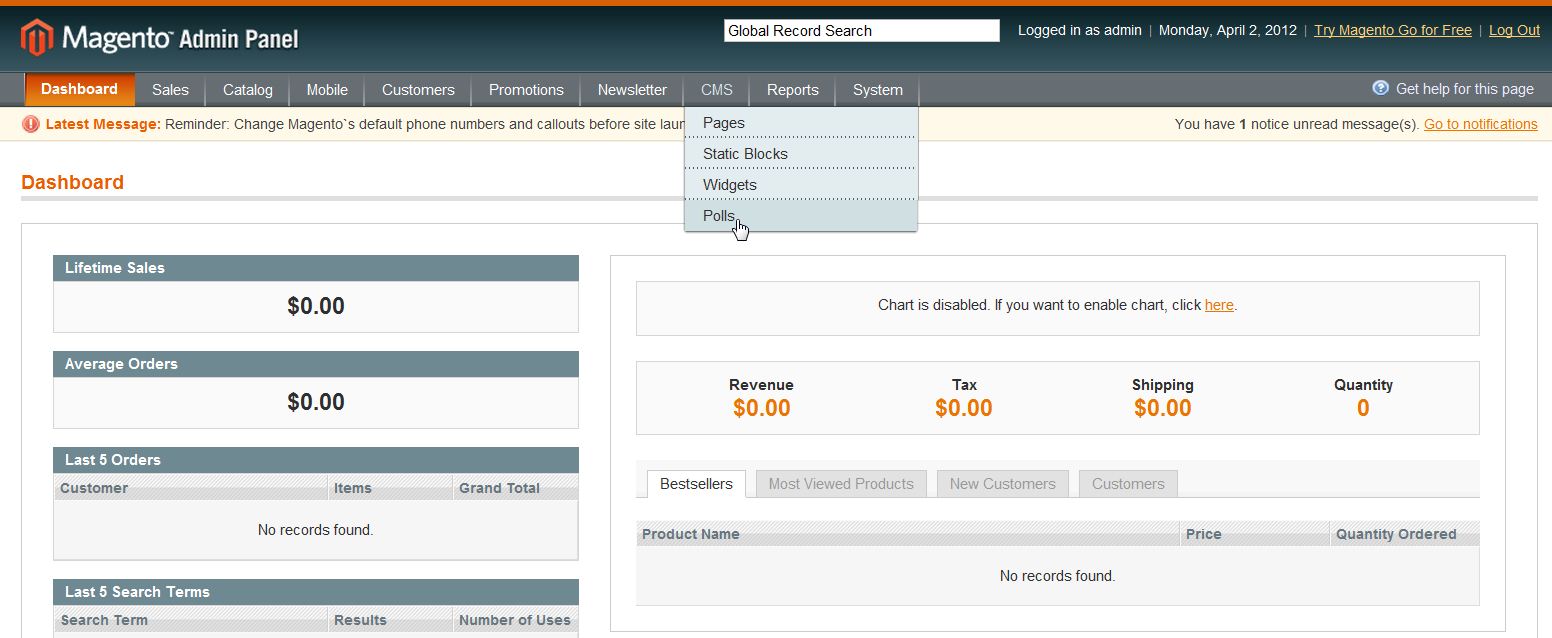Click the Results column header

coord(390,620)
